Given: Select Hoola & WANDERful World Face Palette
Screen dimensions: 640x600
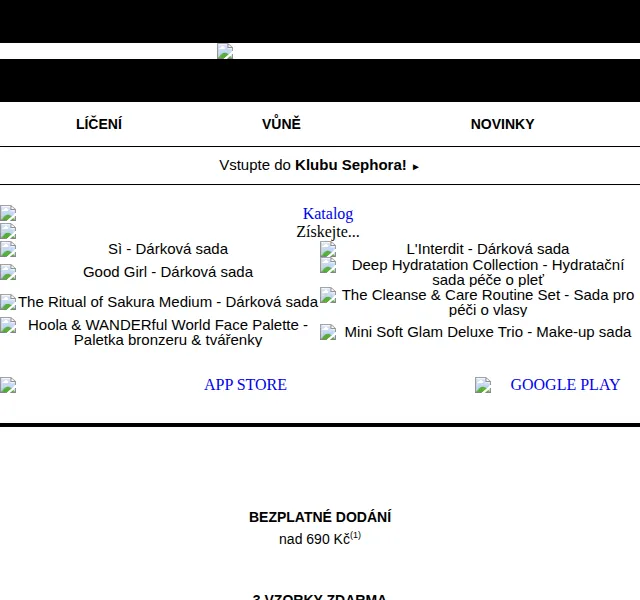Looking at the screenshot, I should pos(168,332).
